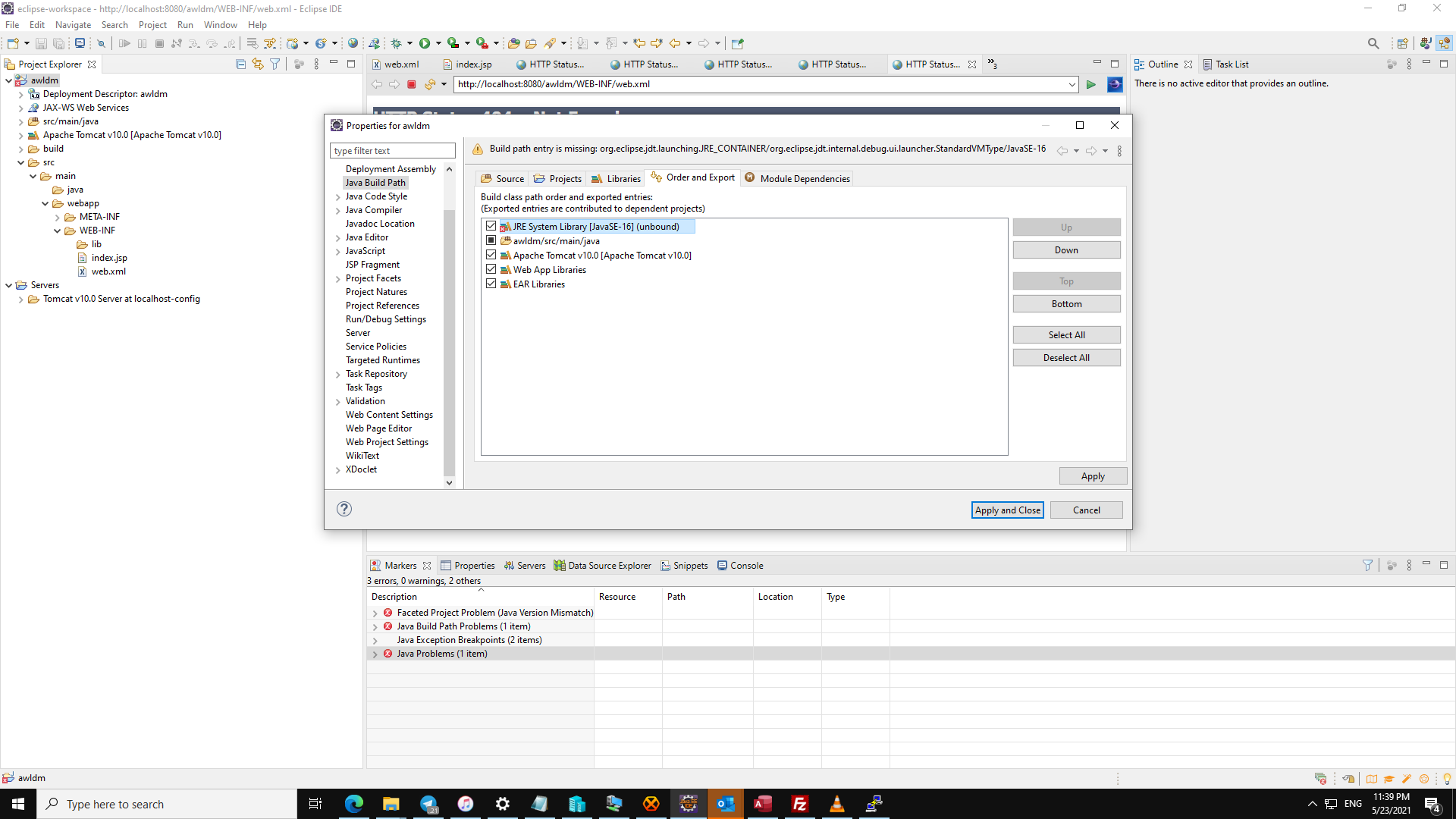This screenshot has height=819, width=1456.
Task: Click the type filter text field
Action: point(393,151)
